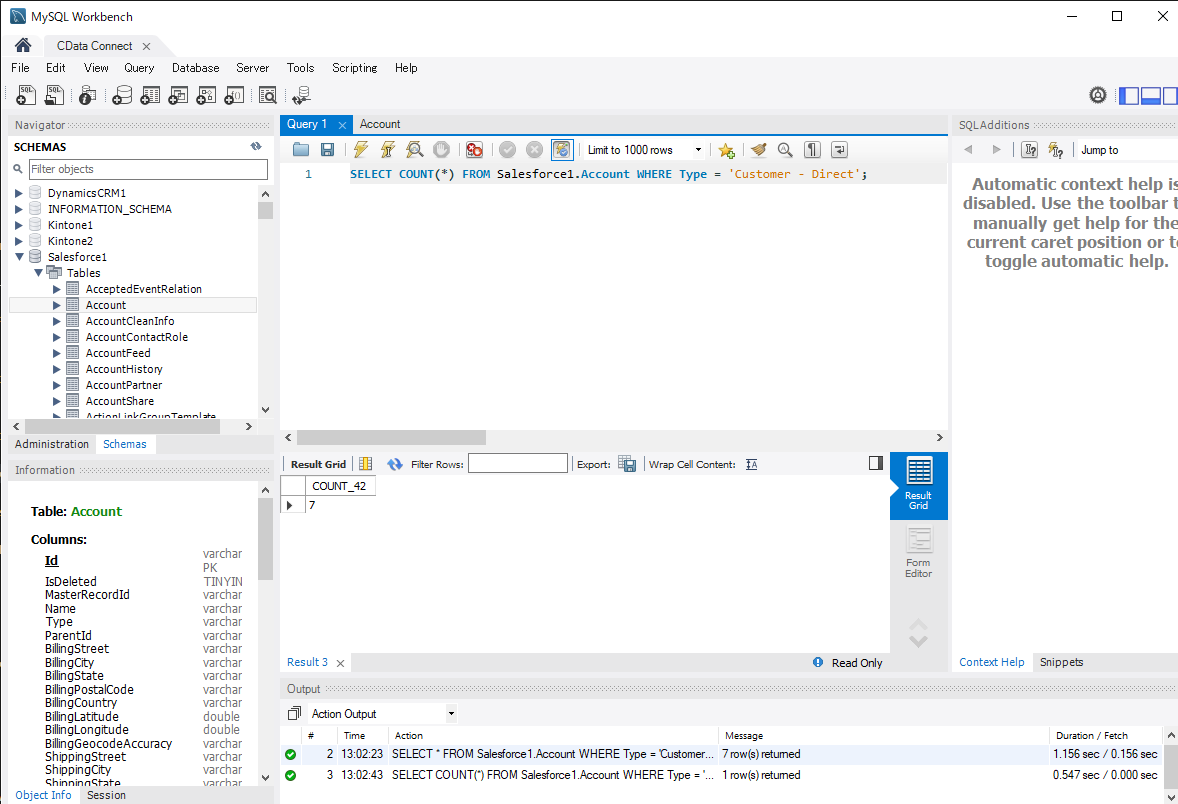
Task: Toggle wrap cell content in Result Grid
Action: [x=751, y=463]
